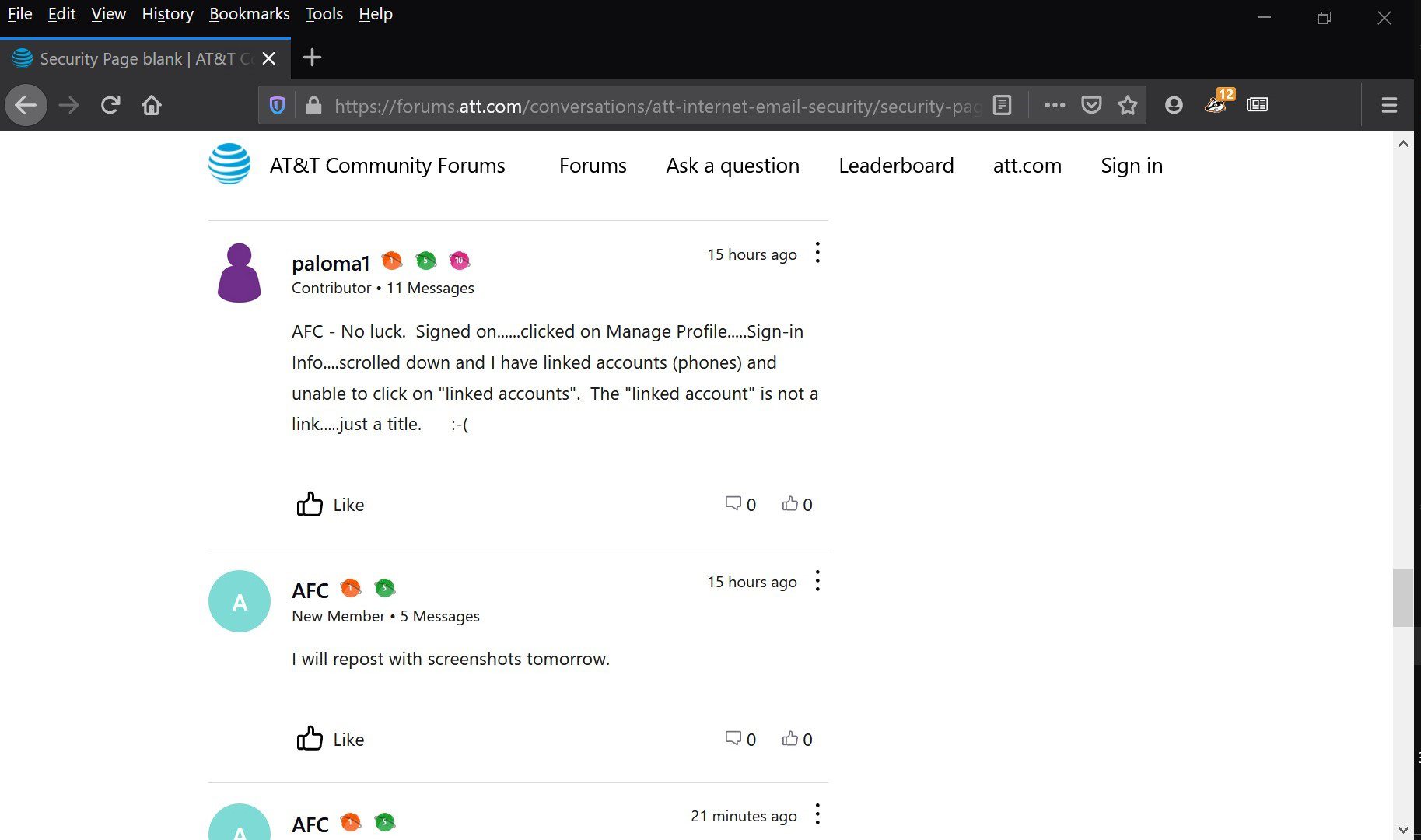Open Firefox account icon
Image resolution: width=1421 pixels, height=840 pixels.
pos(1174,105)
